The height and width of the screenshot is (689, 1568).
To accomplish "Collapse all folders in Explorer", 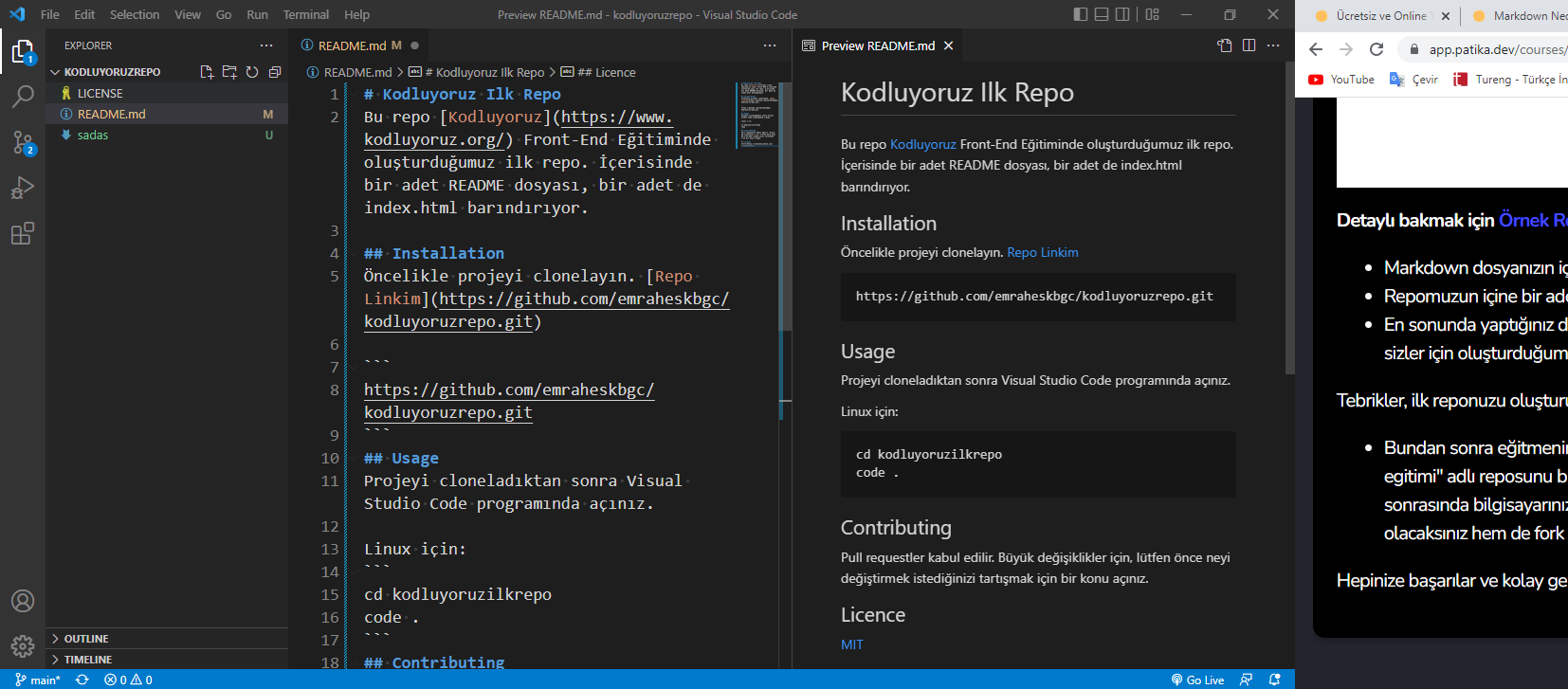I will [x=275, y=72].
